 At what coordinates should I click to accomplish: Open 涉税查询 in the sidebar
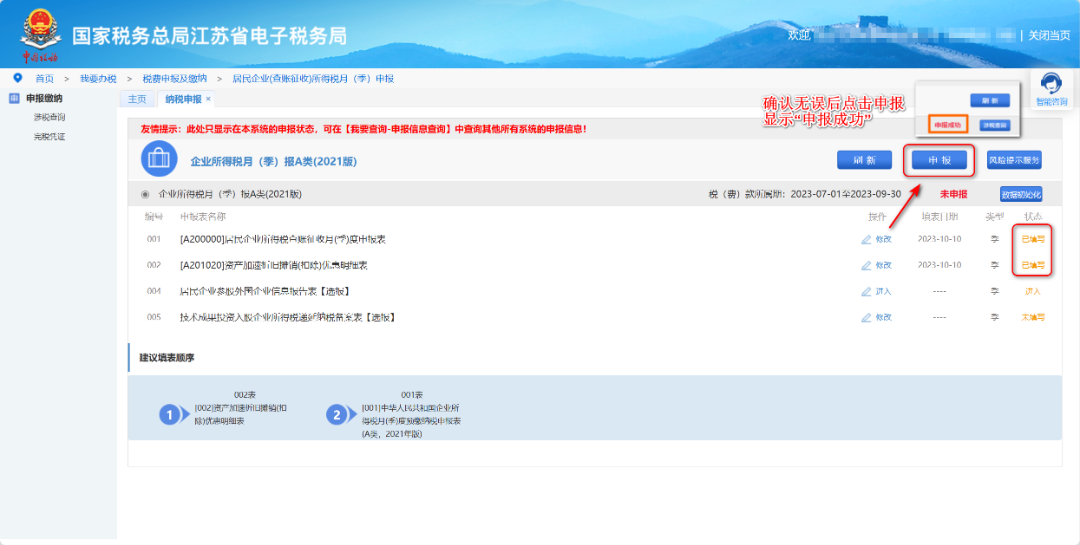pyautogui.click(x=49, y=118)
